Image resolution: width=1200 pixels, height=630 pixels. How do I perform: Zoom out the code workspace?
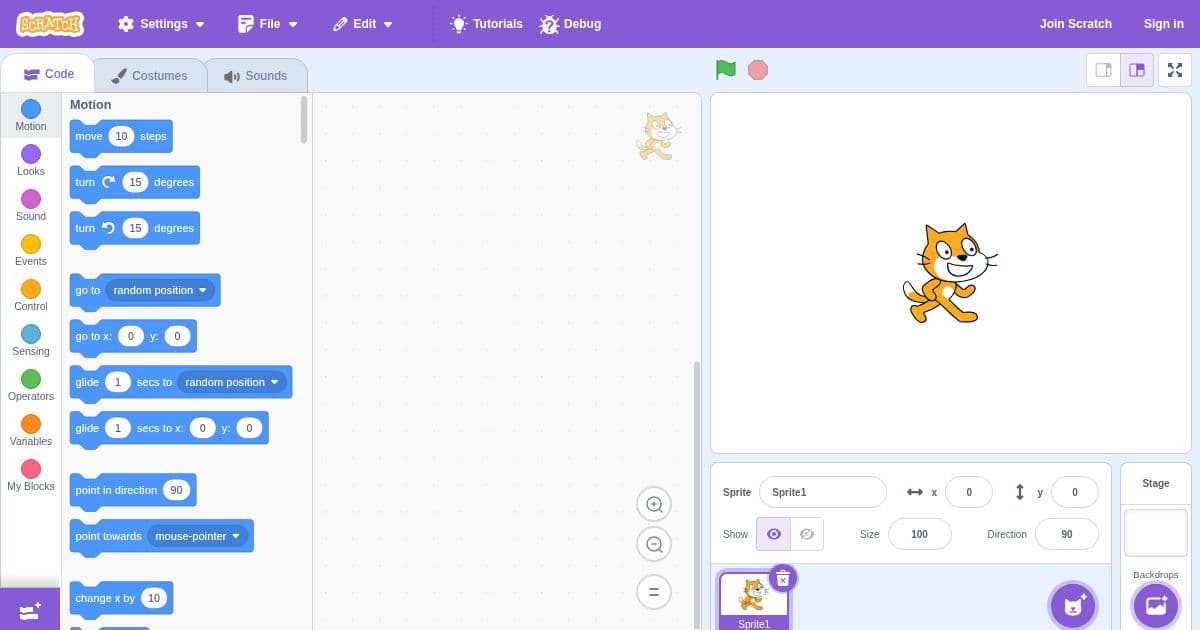pos(654,545)
